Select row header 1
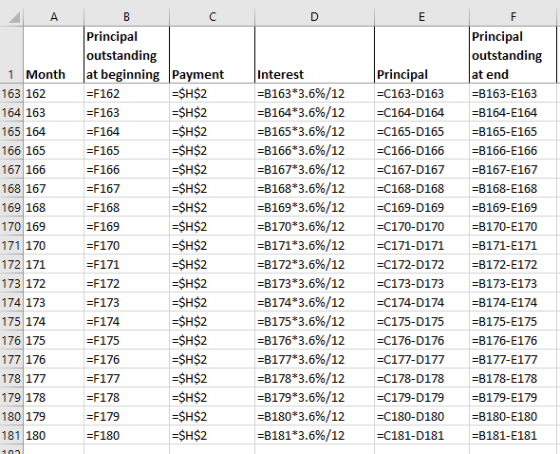The image size is (560, 454). pyautogui.click(x=12, y=55)
